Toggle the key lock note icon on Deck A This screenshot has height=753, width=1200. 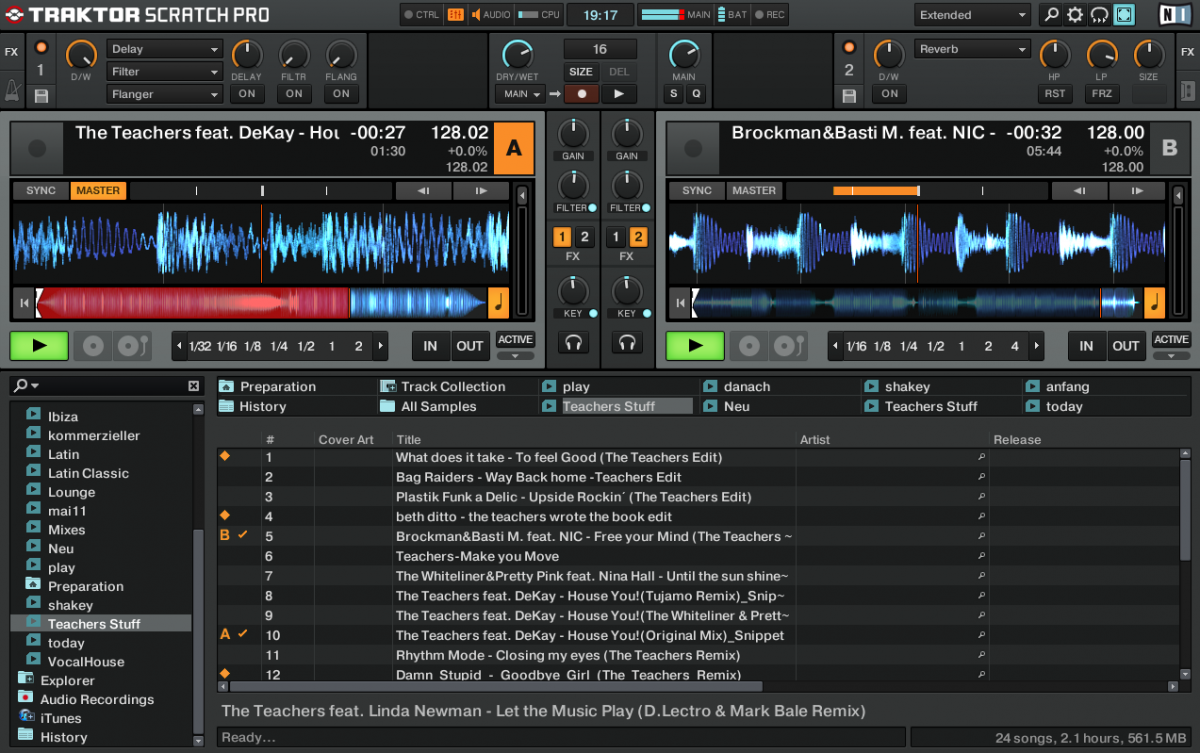click(498, 302)
